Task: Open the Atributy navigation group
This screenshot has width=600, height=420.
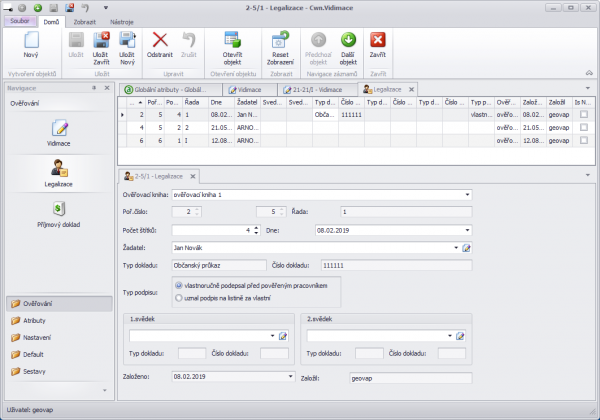Action: point(35,320)
